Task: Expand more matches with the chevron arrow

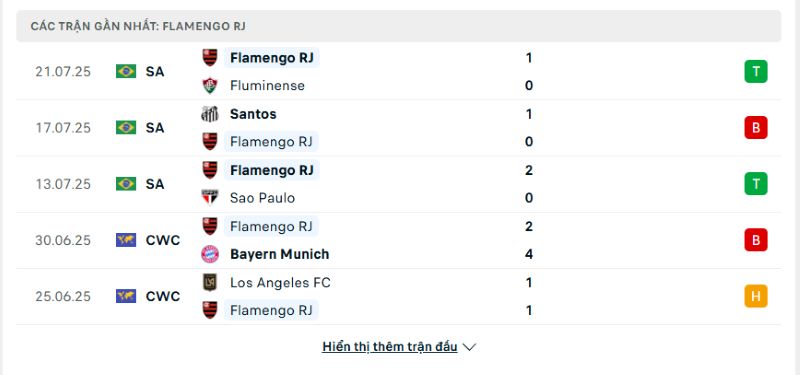Action: coord(469,347)
